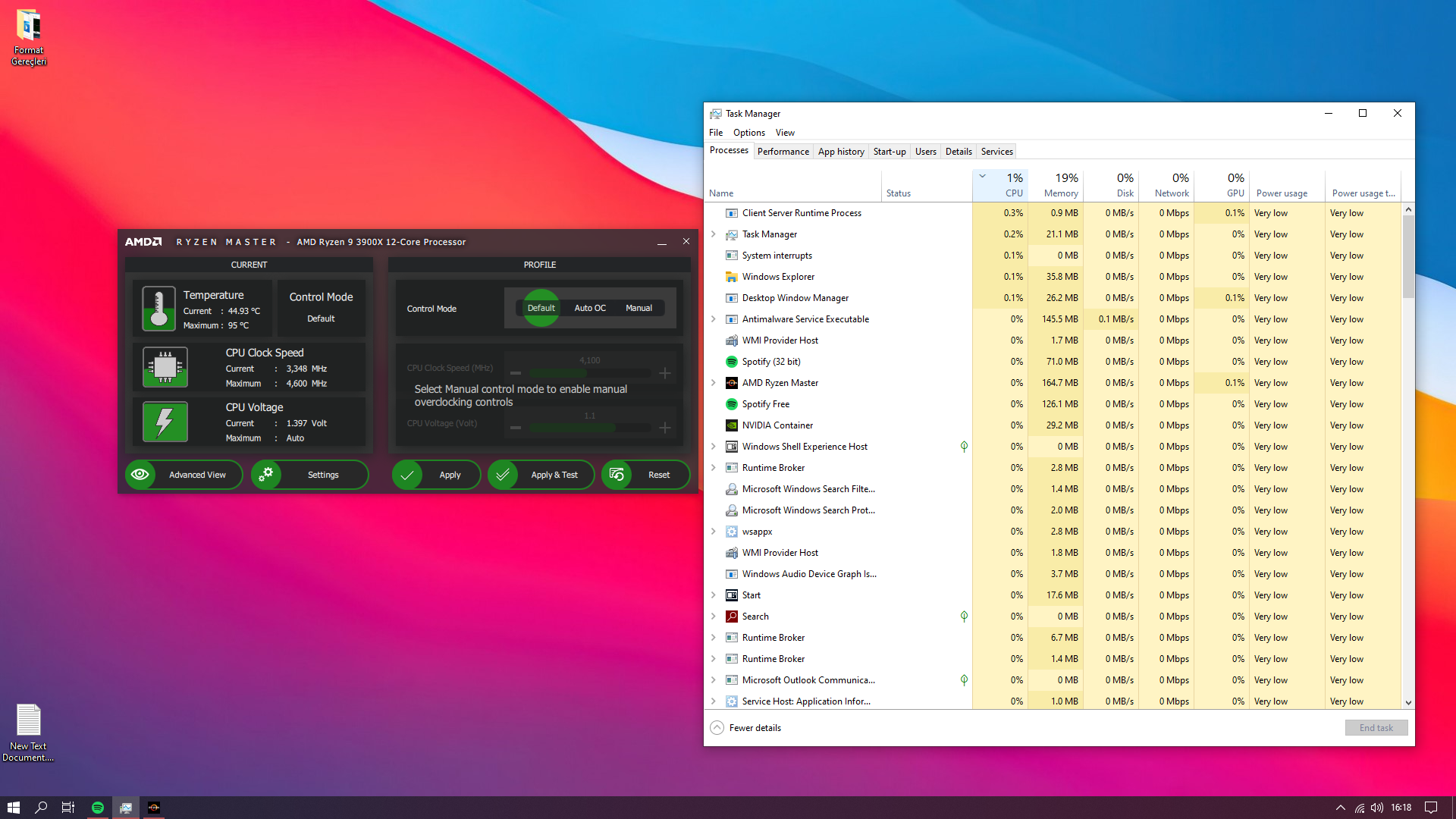Open the Options menu
The image size is (1456, 819).
click(x=748, y=133)
